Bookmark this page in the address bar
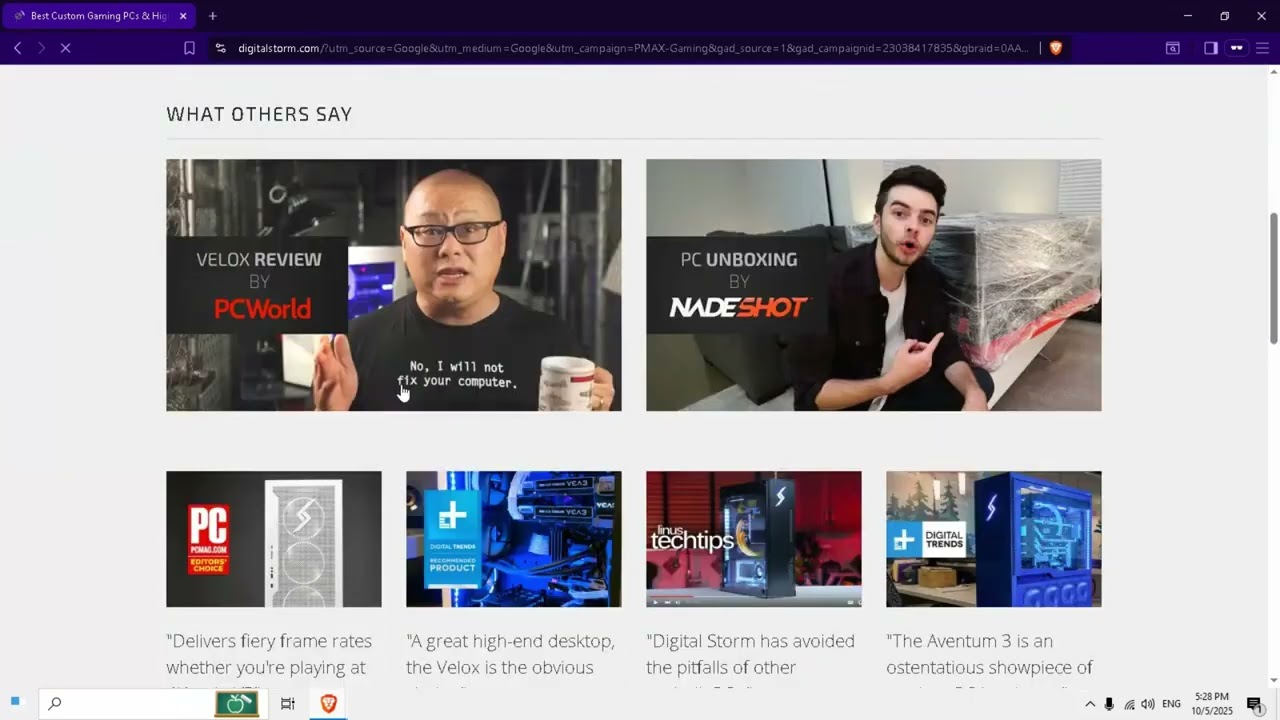This screenshot has height=720, width=1280. [189, 48]
